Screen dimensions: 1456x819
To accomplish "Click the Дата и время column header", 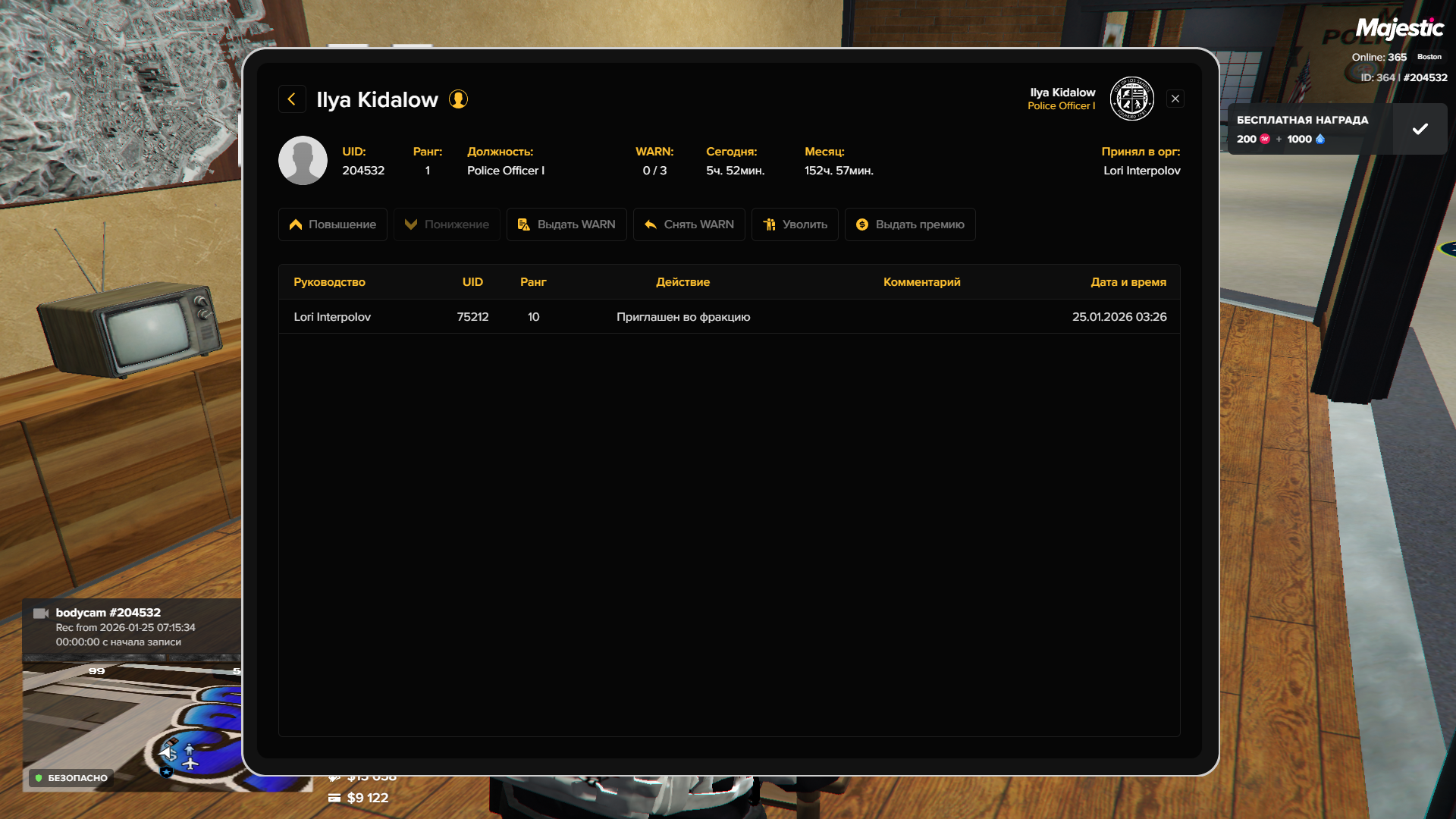I will (1128, 282).
